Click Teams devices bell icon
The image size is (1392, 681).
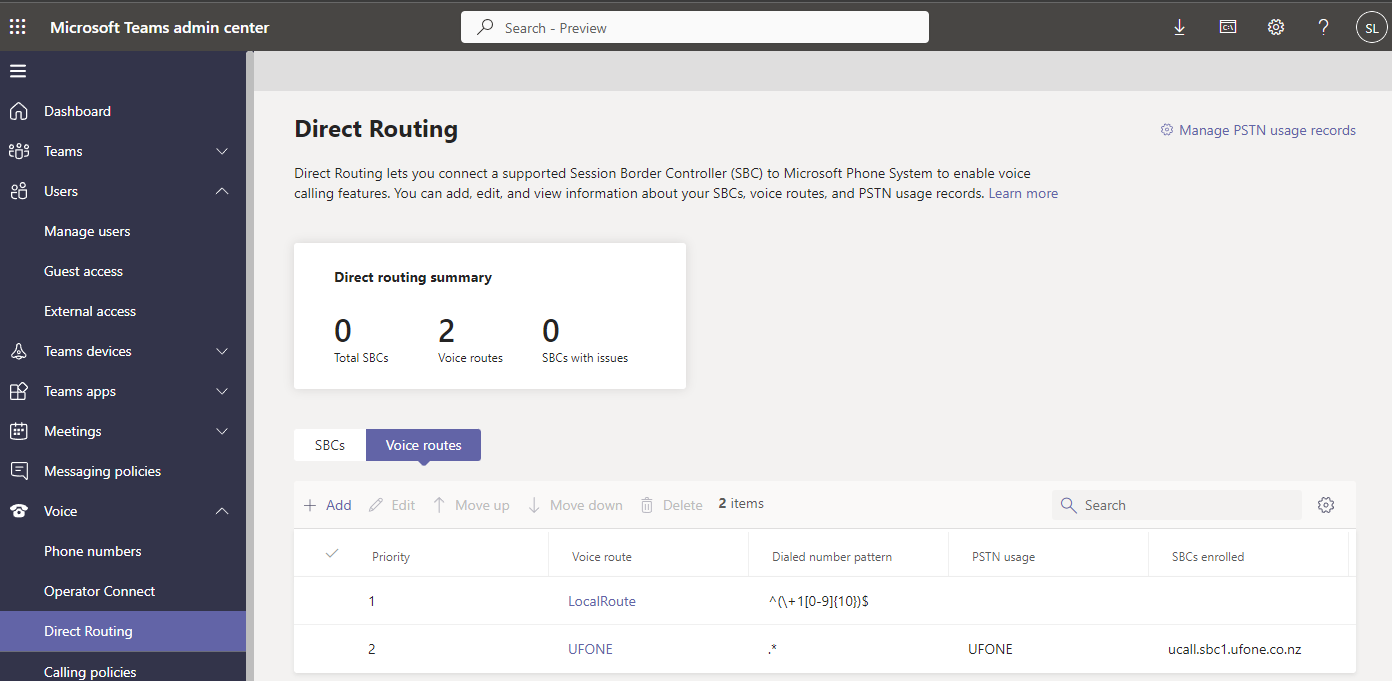[x=18, y=351]
